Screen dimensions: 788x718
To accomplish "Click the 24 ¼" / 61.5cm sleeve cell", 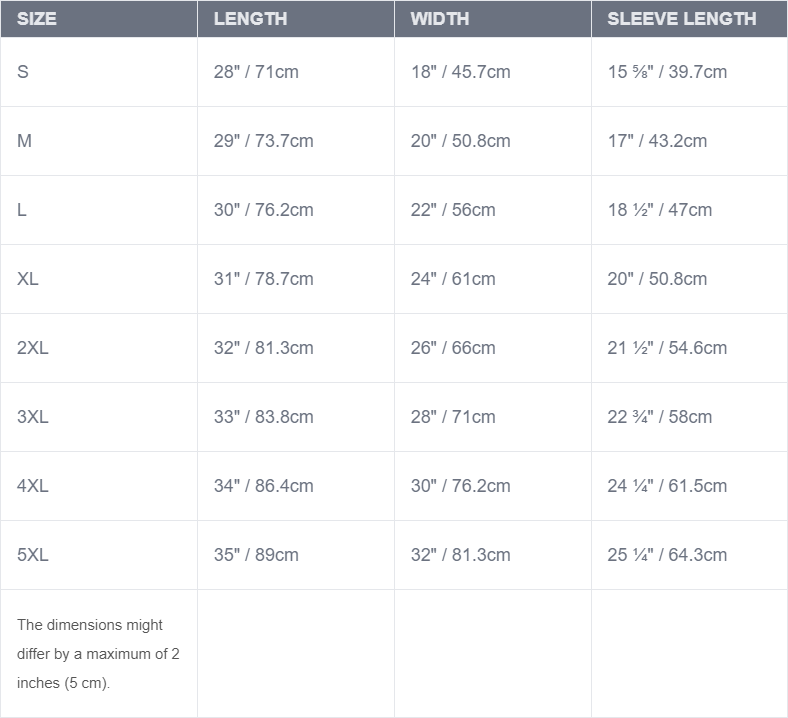I will coord(667,486).
